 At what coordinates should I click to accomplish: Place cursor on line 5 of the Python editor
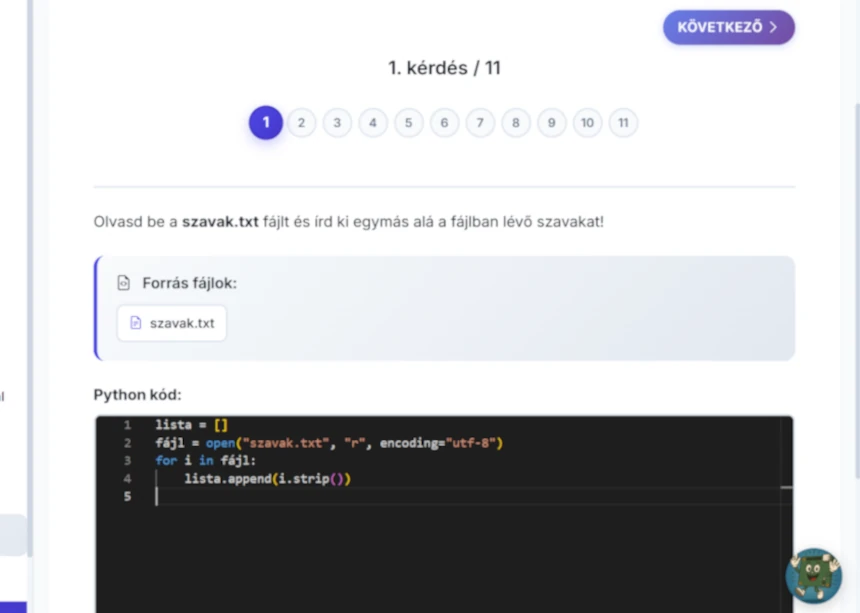point(157,496)
